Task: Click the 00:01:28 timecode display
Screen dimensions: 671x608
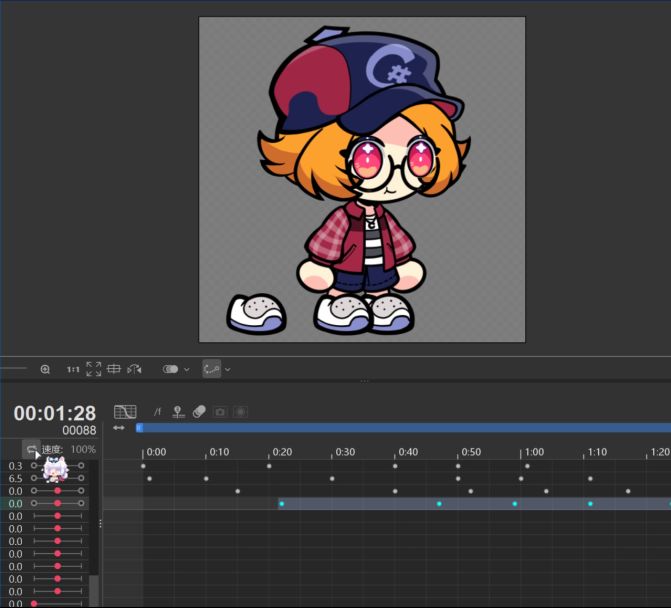Action: (55, 414)
